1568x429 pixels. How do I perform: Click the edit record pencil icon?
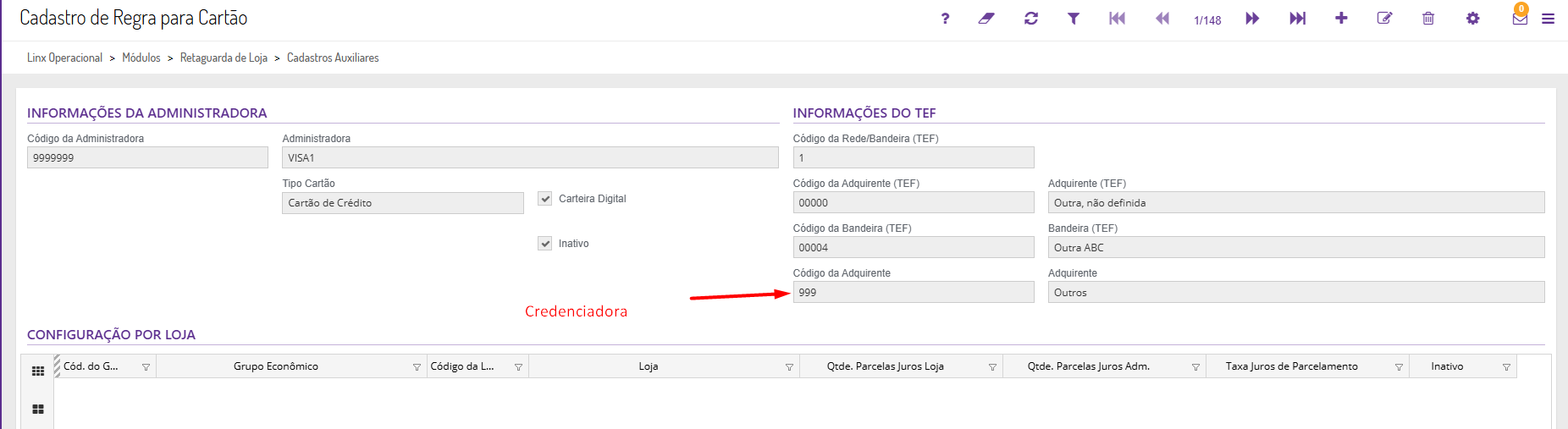(x=1384, y=19)
